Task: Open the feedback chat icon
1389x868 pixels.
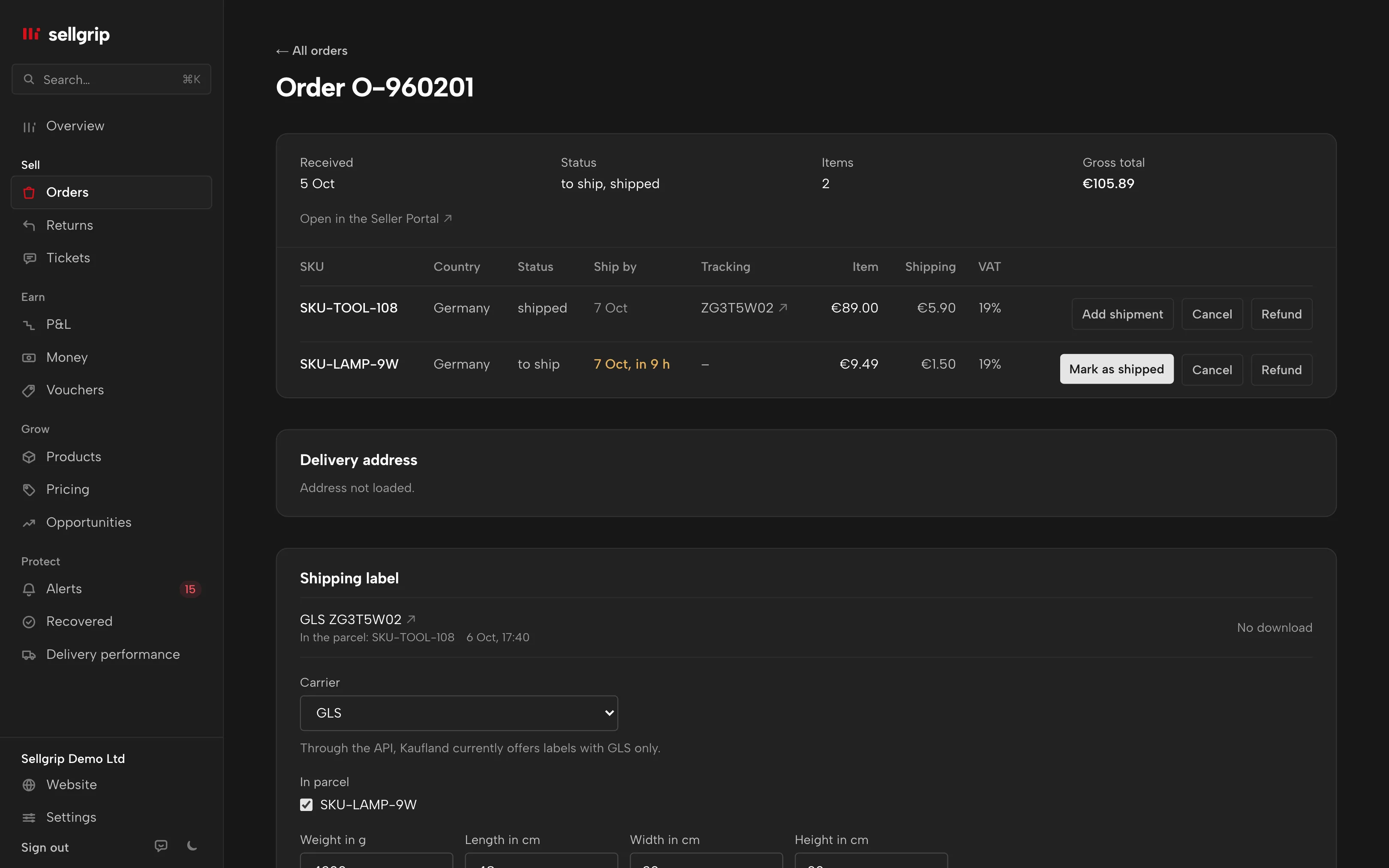Action: pyautogui.click(x=161, y=846)
